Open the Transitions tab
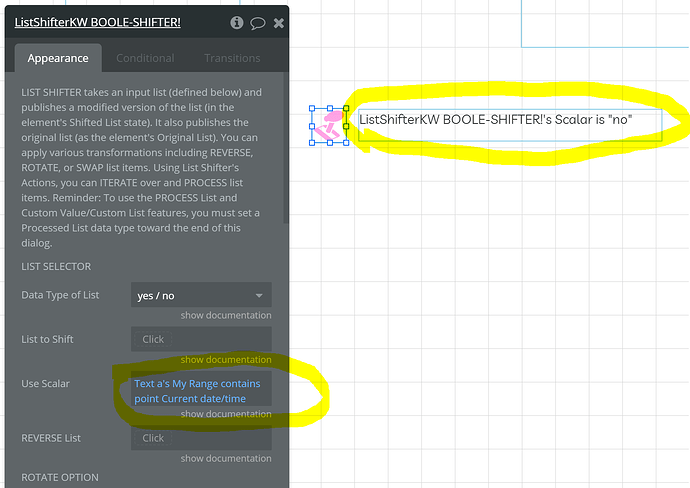Image resolution: width=690 pixels, height=488 pixels. pyautogui.click(x=232, y=58)
